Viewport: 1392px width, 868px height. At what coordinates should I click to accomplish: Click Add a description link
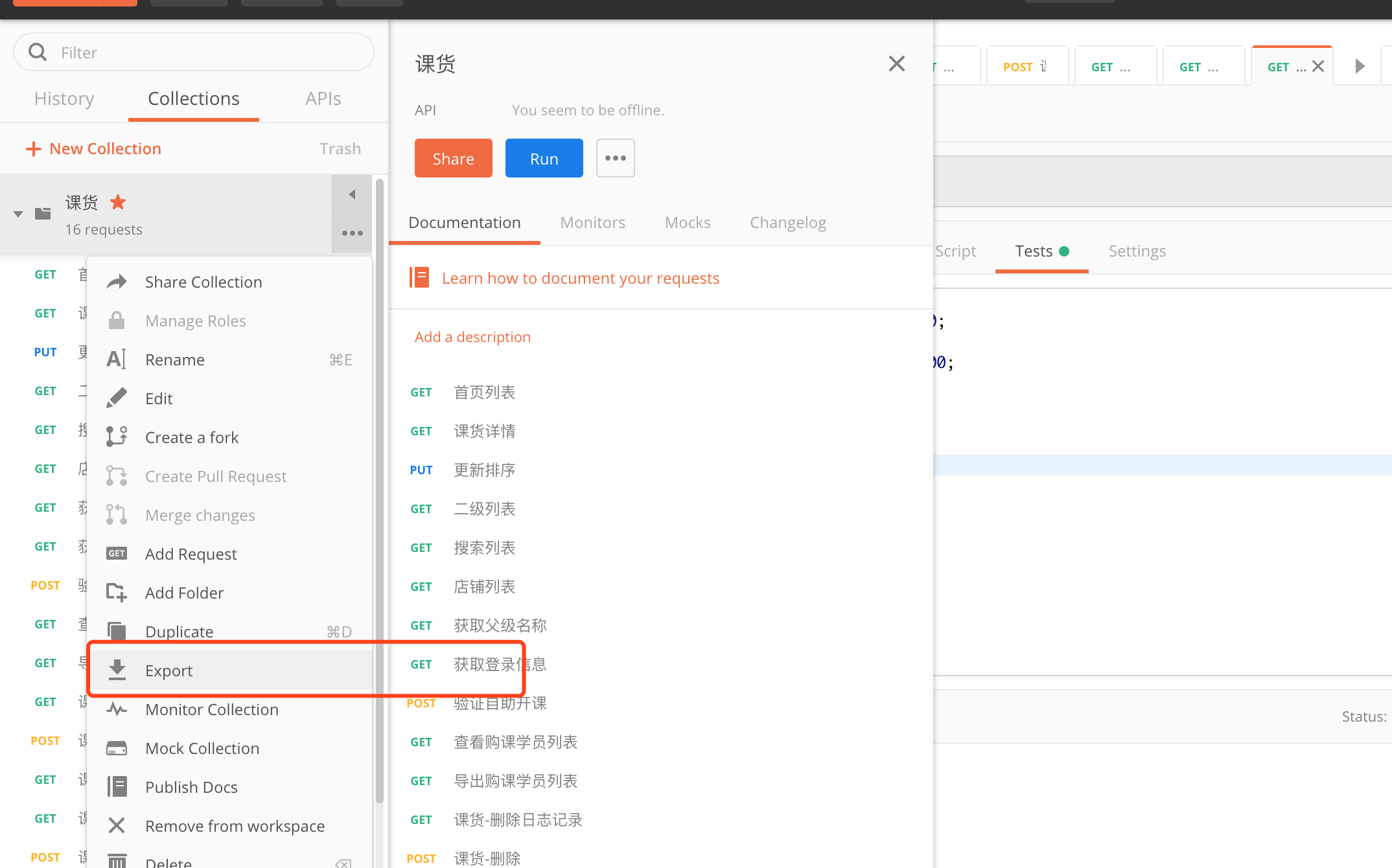pyautogui.click(x=472, y=337)
